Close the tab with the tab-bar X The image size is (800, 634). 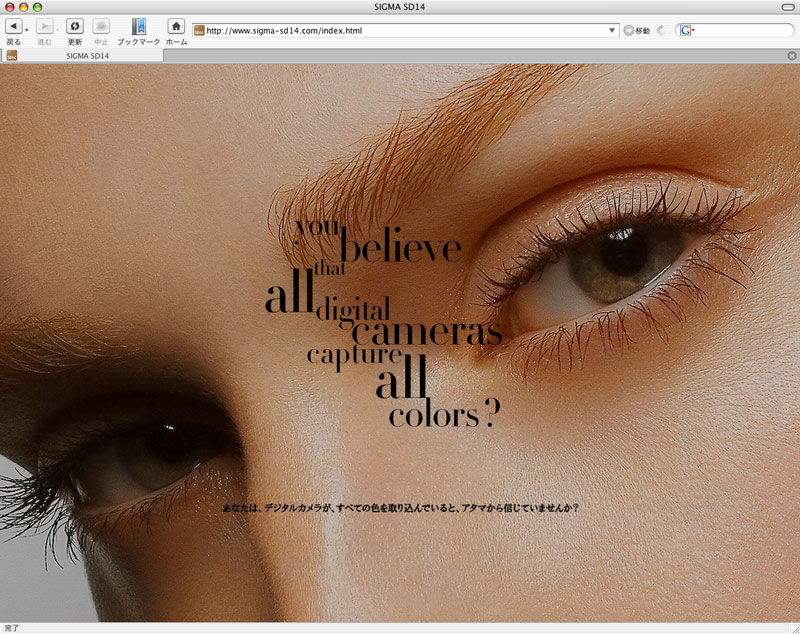791,56
